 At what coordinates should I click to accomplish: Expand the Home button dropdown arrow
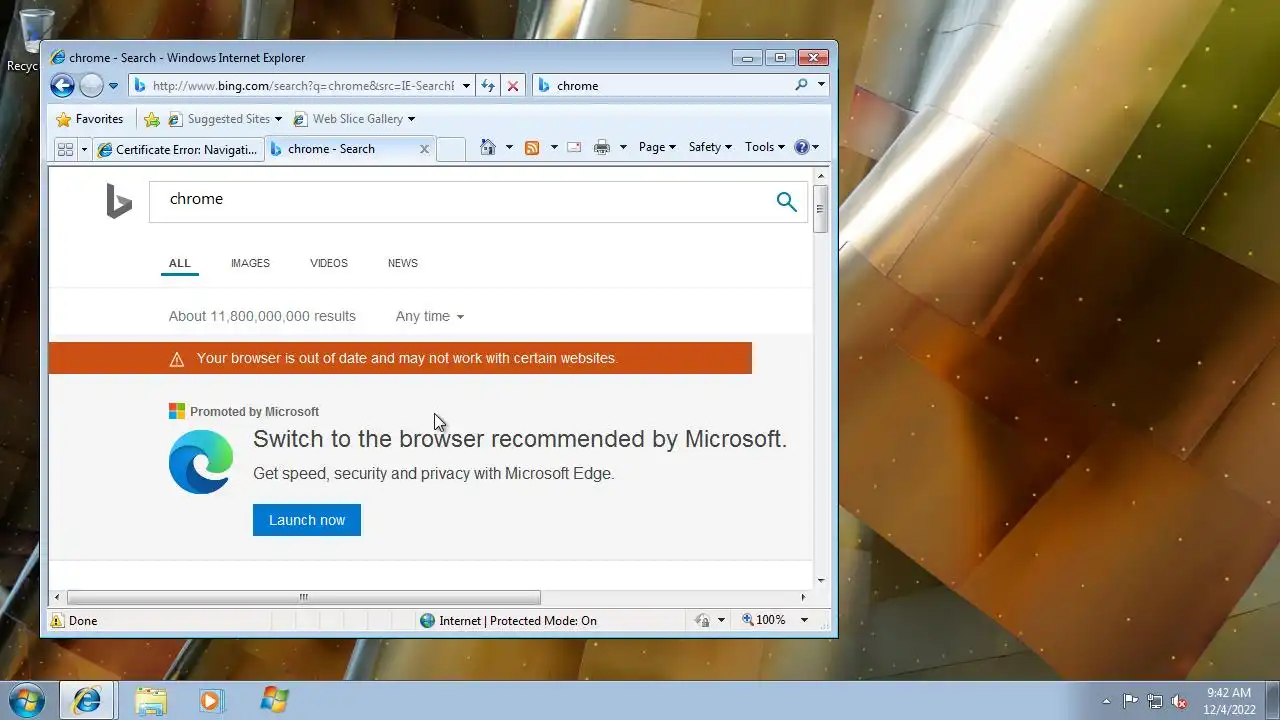pos(509,147)
